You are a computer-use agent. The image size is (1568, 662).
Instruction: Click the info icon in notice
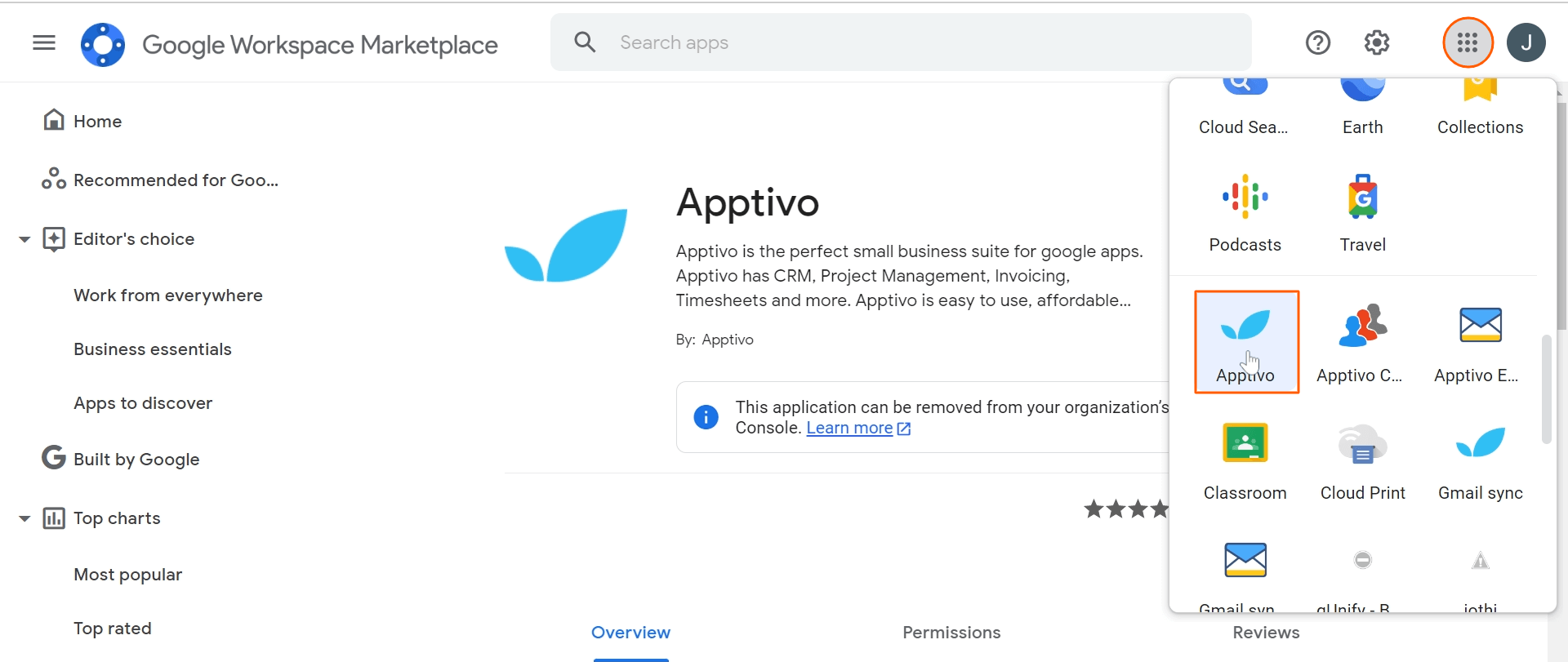coord(706,417)
